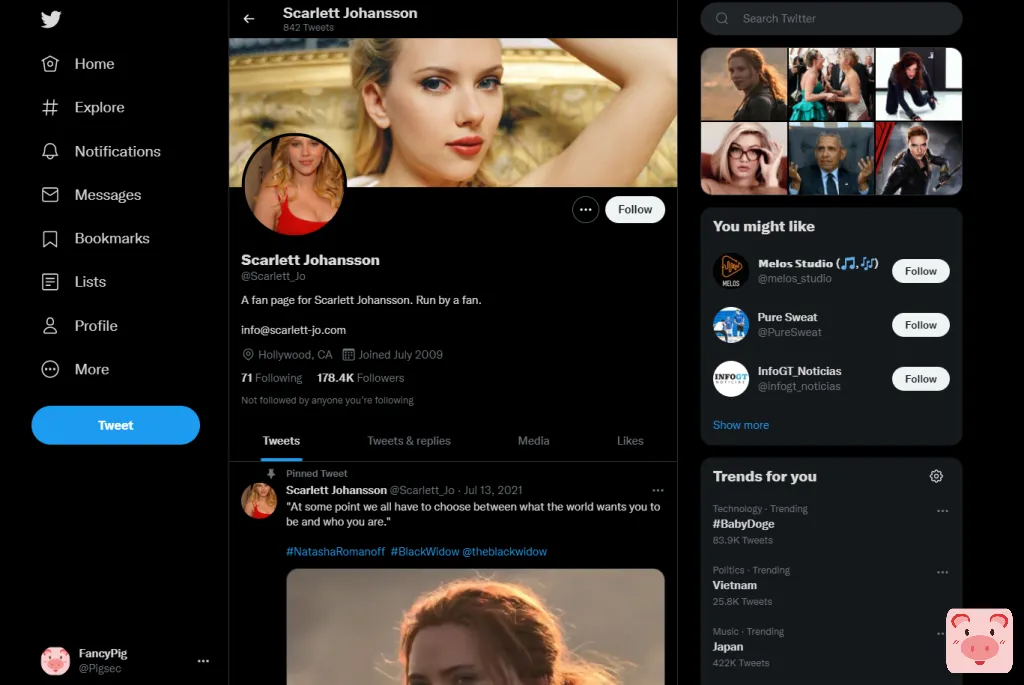Follow the Scarlett Johansson account
The width and height of the screenshot is (1024, 685).
635,210
